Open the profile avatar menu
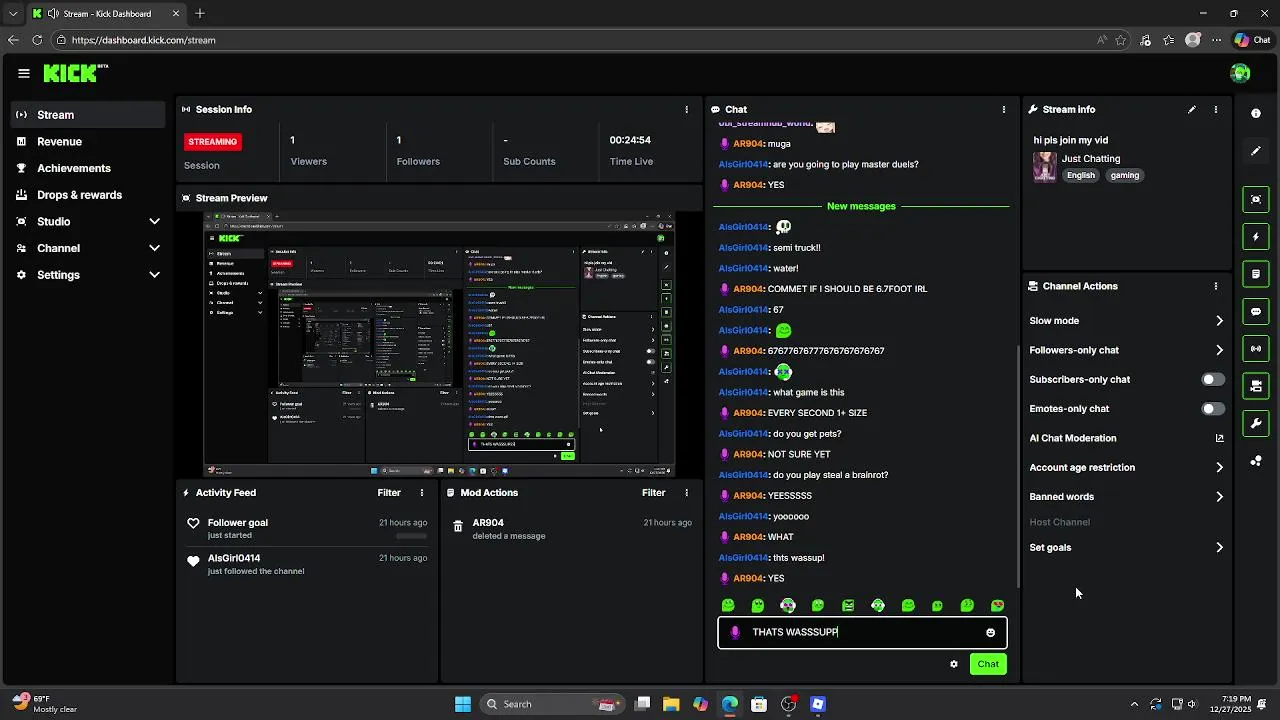Screen dimensions: 1280x720 1241,73
